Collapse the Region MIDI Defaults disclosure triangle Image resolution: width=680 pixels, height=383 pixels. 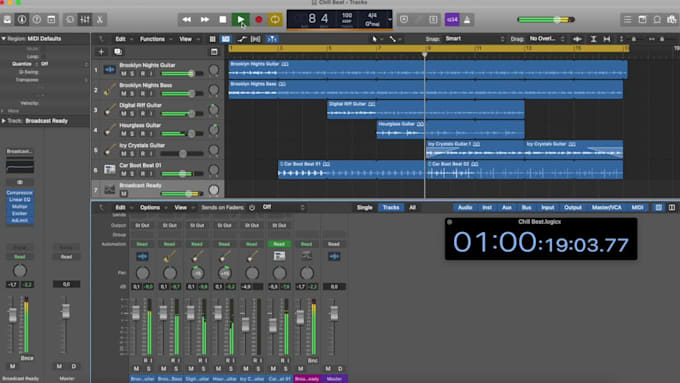[x=3, y=39]
